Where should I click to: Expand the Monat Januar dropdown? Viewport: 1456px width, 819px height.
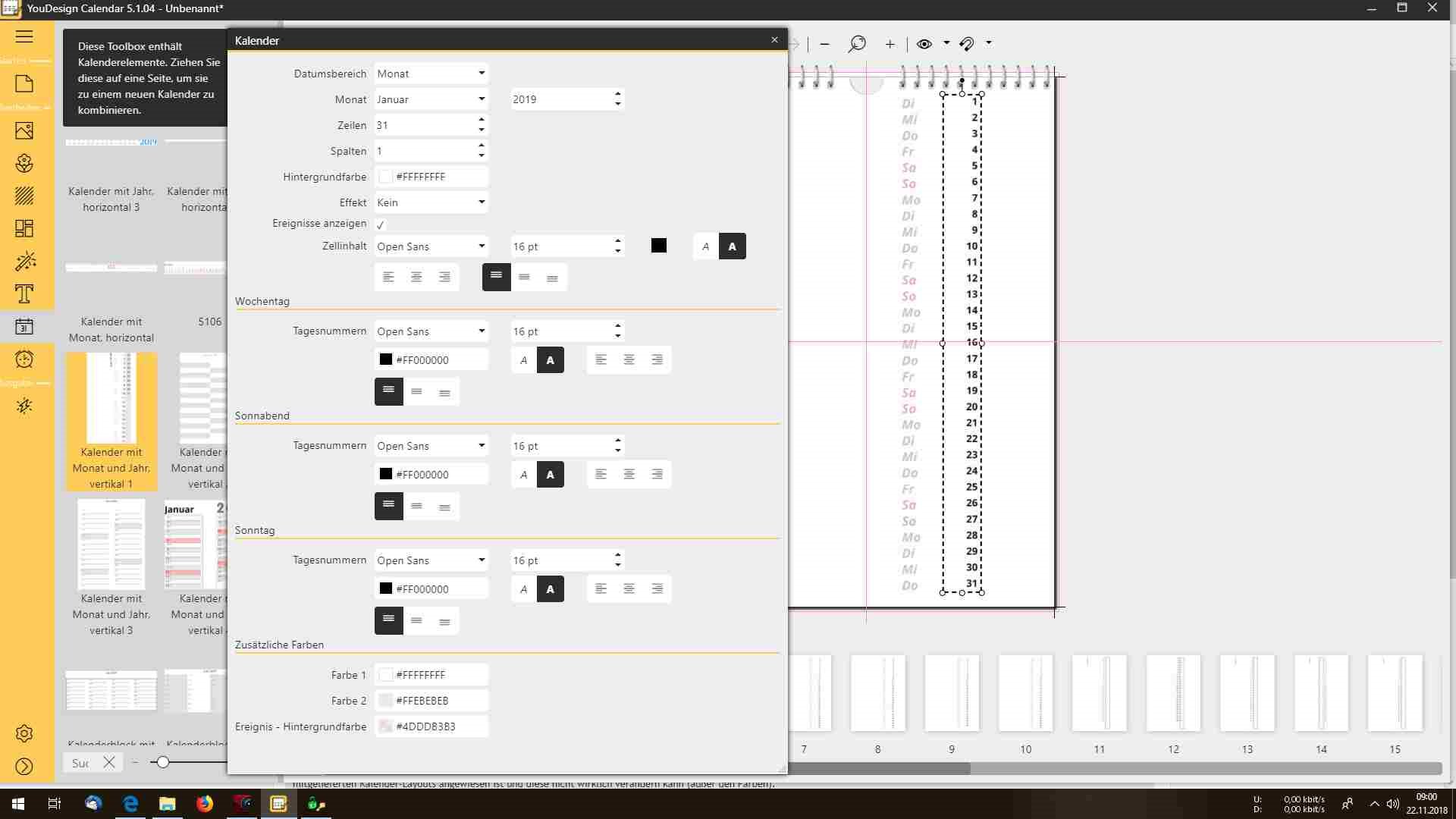[431, 99]
